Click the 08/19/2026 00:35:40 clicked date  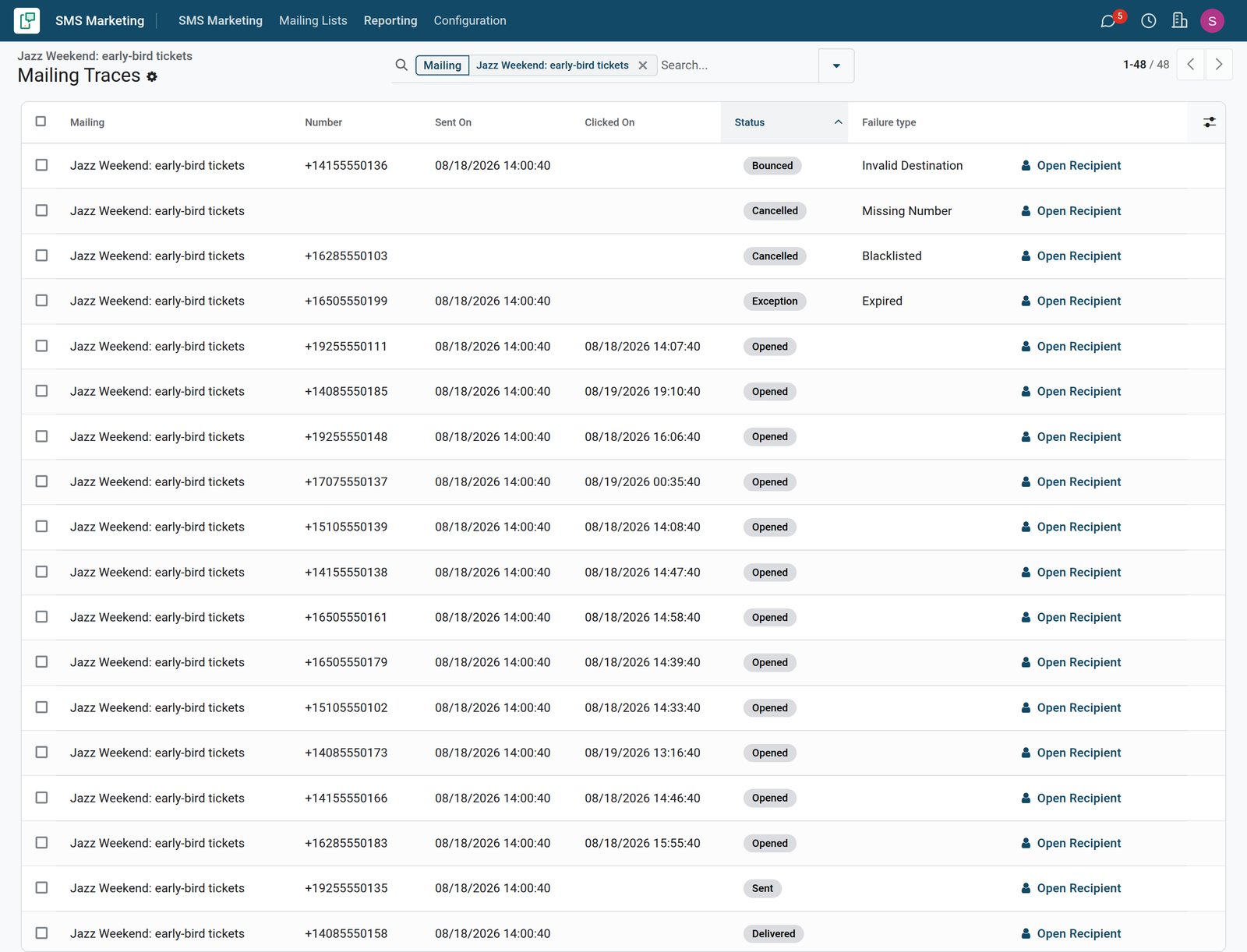642,481
